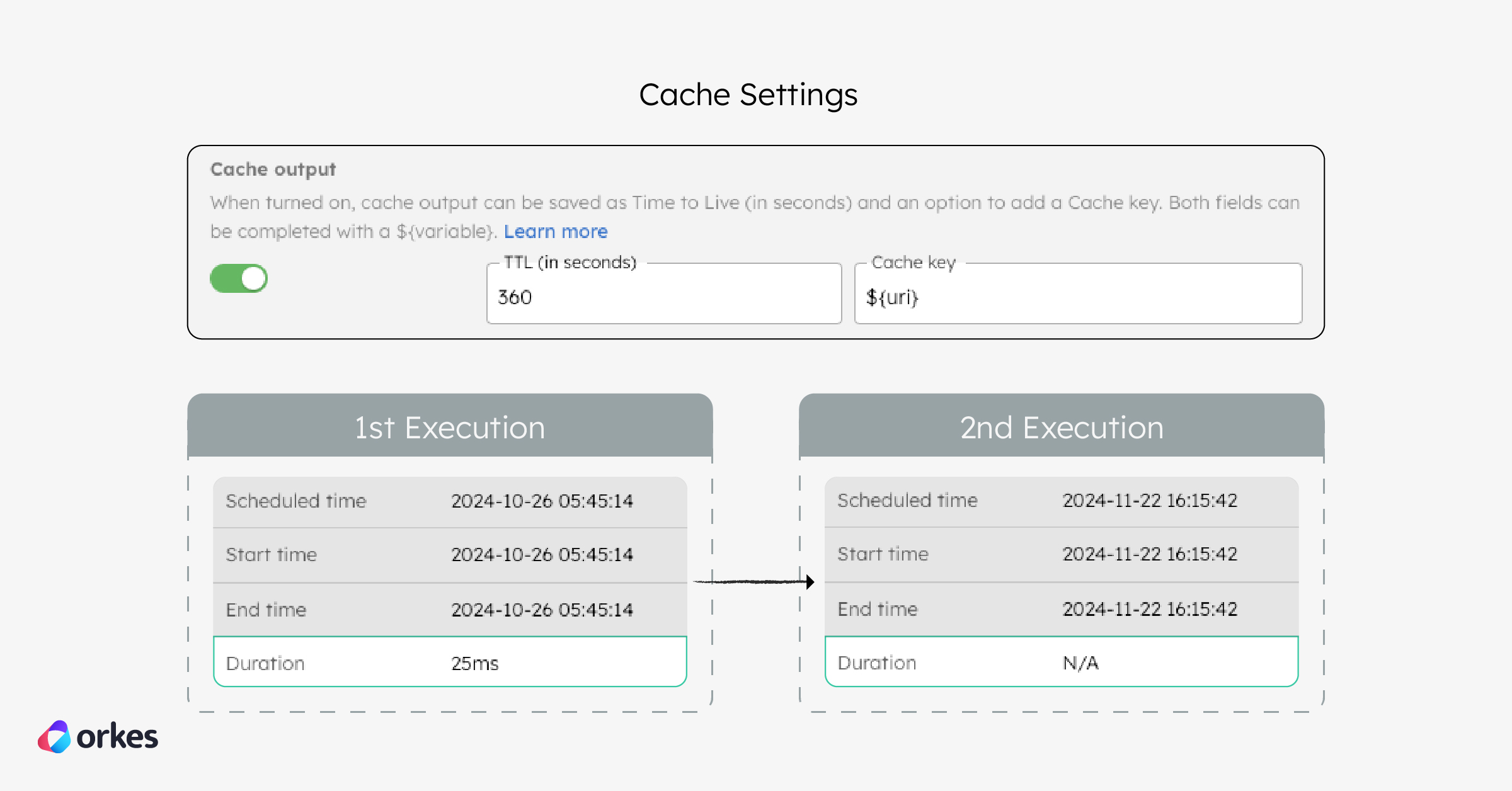This screenshot has width=1512, height=791.
Task: Click the arrow connecting the two executions
Action: (754, 581)
